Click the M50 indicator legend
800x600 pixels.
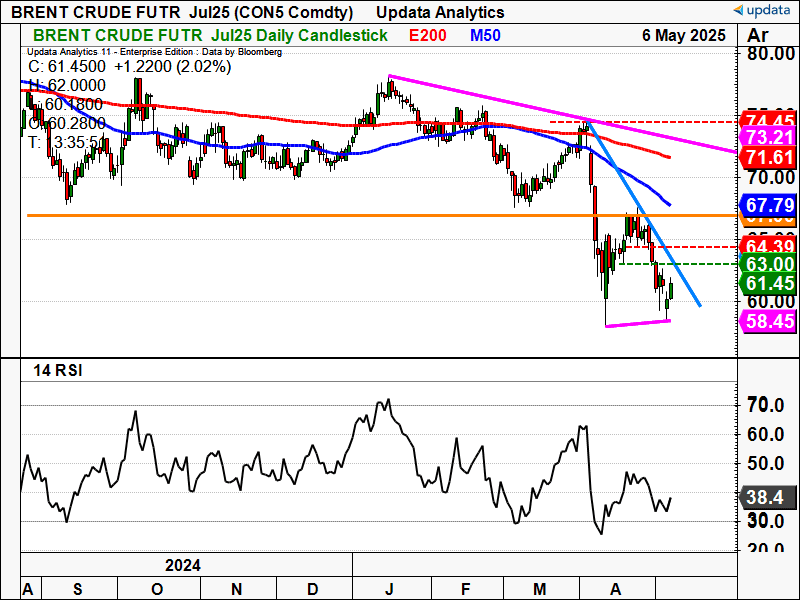pyautogui.click(x=485, y=35)
